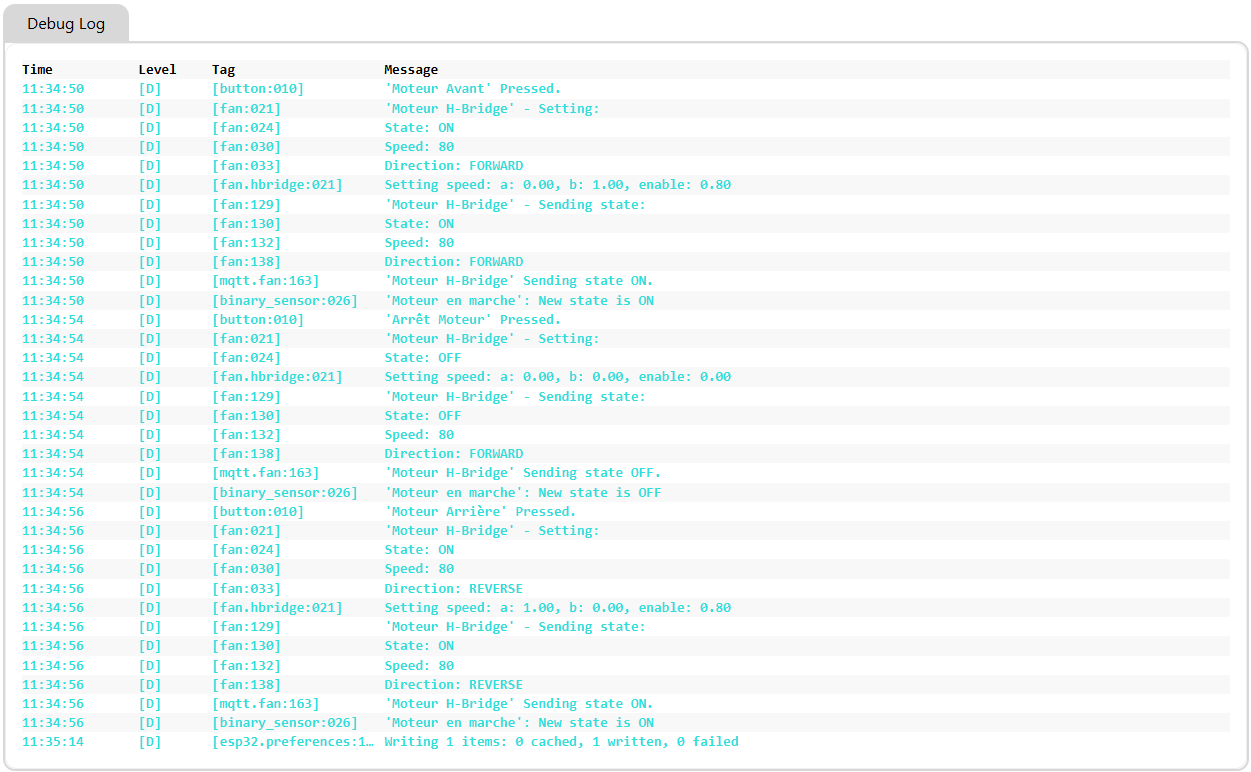Click the [fan:024] 'State: OFF' message
Screen dimensions: 1251x772
pos(422,358)
